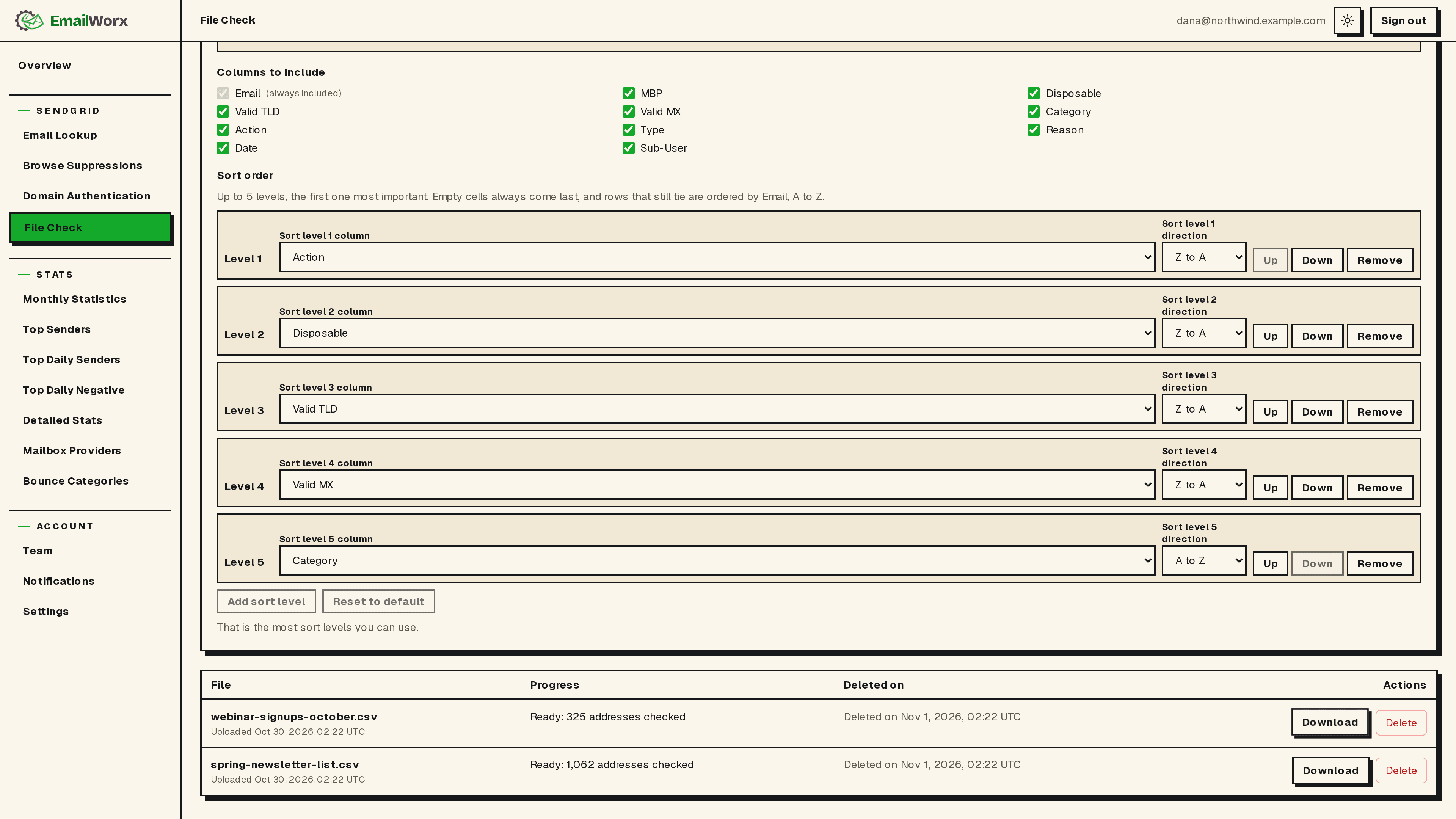This screenshot has width=1456, height=819.
Task: Delete spring-newsletter-list.csv
Action: [1401, 770]
